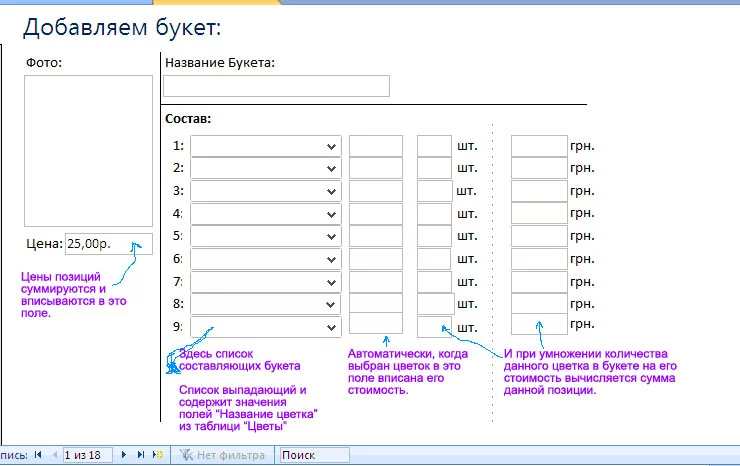Click the 'Добавляем букет:' form heading
This screenshot has height=466, width=740.
122,27
